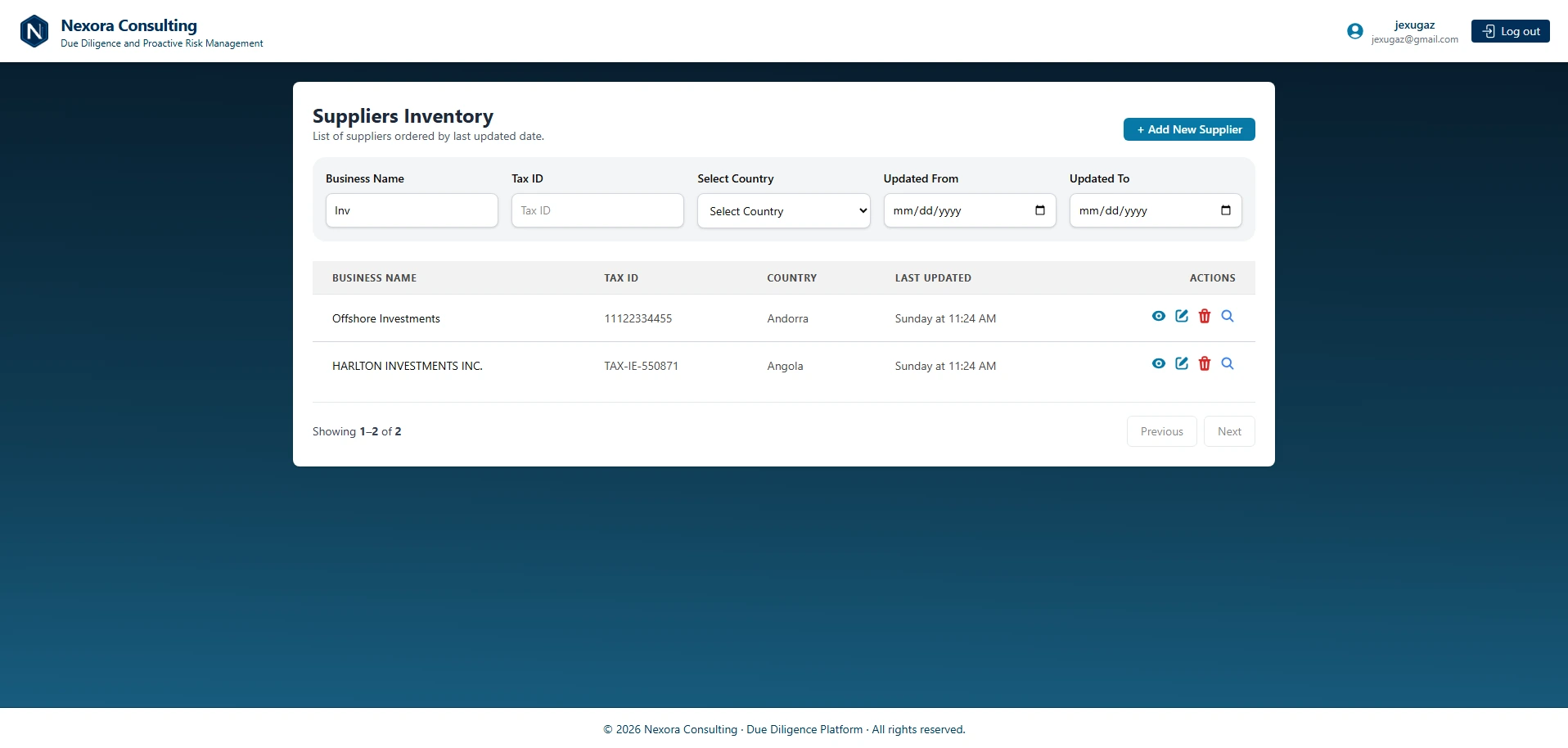Delete HARLTON INVESTMENTS INC. supplier
The height and width of the screenshot is (748, 1568).
tap(1205, 363)
